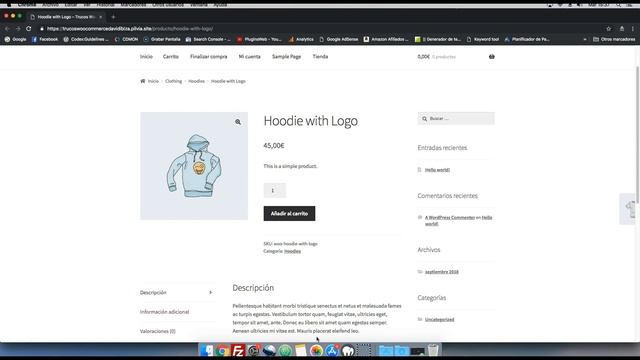Open Keyword tool bookmark
The image size is (640, 360).
point(482,39)
